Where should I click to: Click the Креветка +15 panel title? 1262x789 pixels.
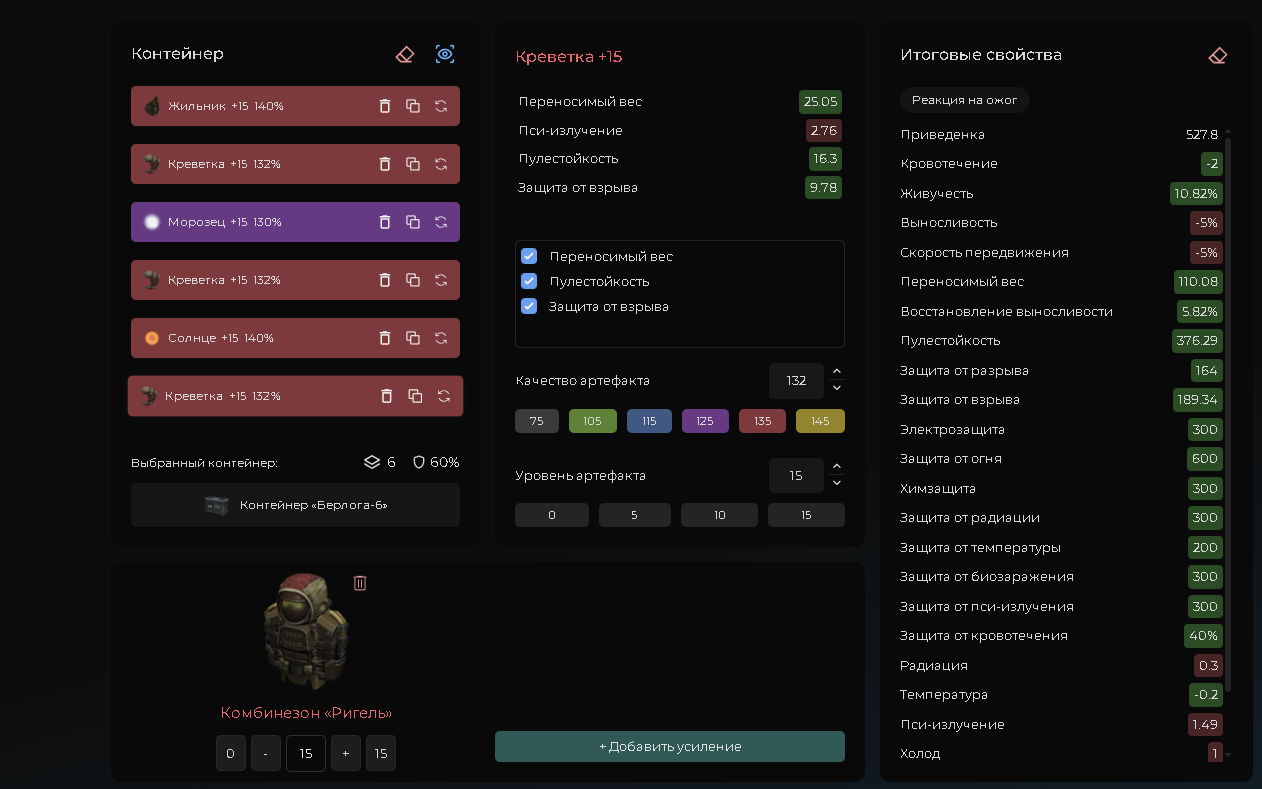tap(569, 57)
